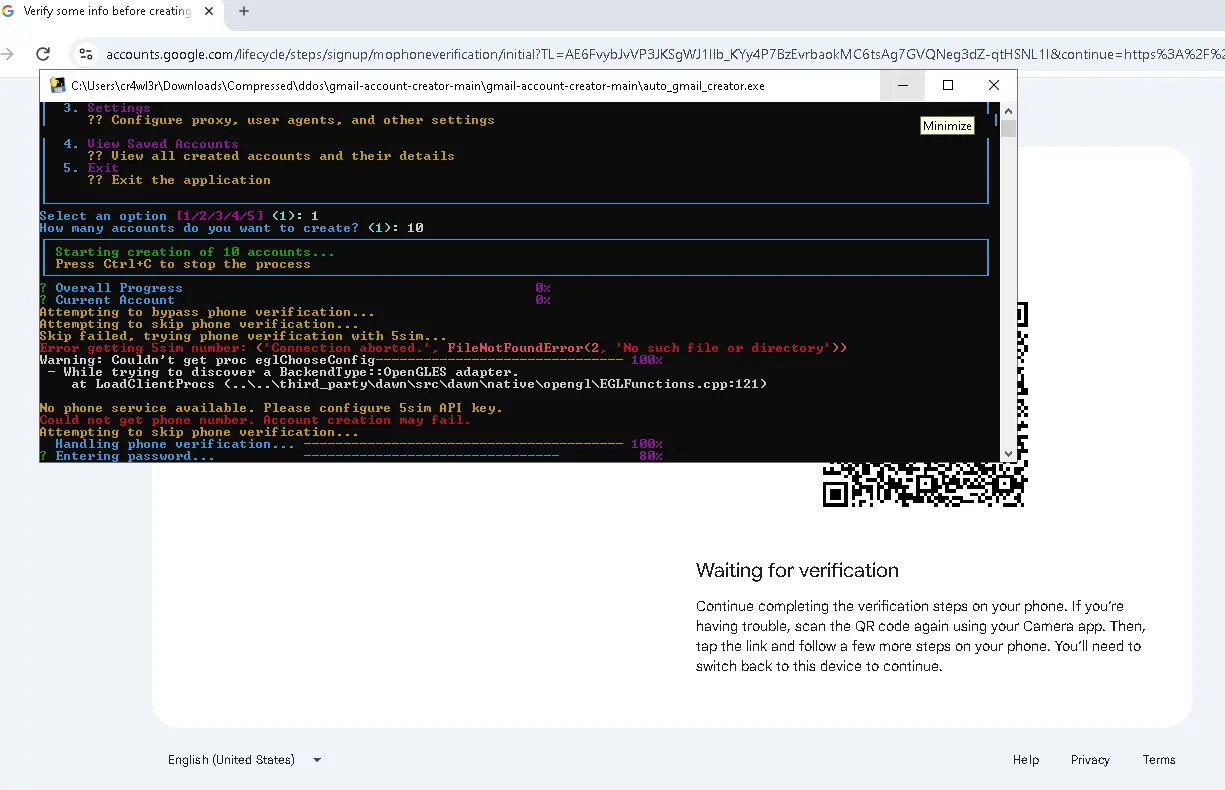Click the console window app icon
This screenshot has height=790, width=1225.
[58, 85]
